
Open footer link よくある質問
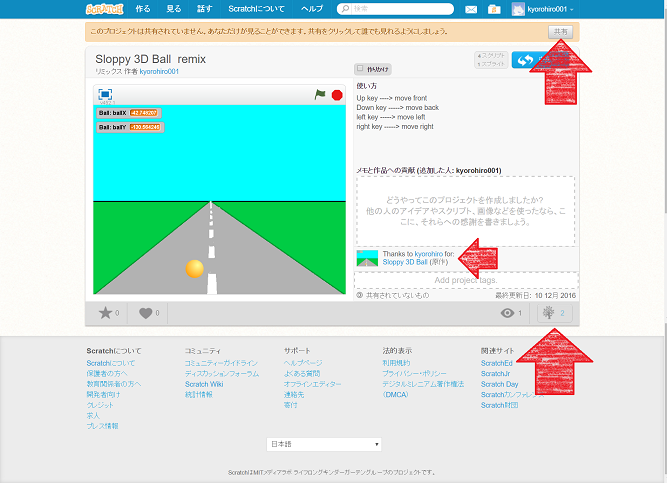[x=302, y=373]
